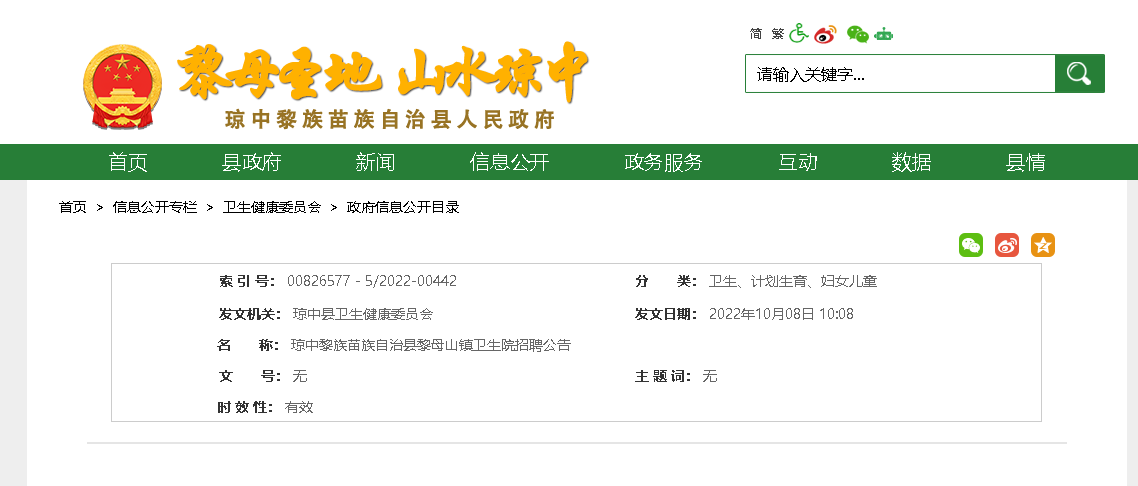Open the 首页 navigation menu item

tap(128, 162)
